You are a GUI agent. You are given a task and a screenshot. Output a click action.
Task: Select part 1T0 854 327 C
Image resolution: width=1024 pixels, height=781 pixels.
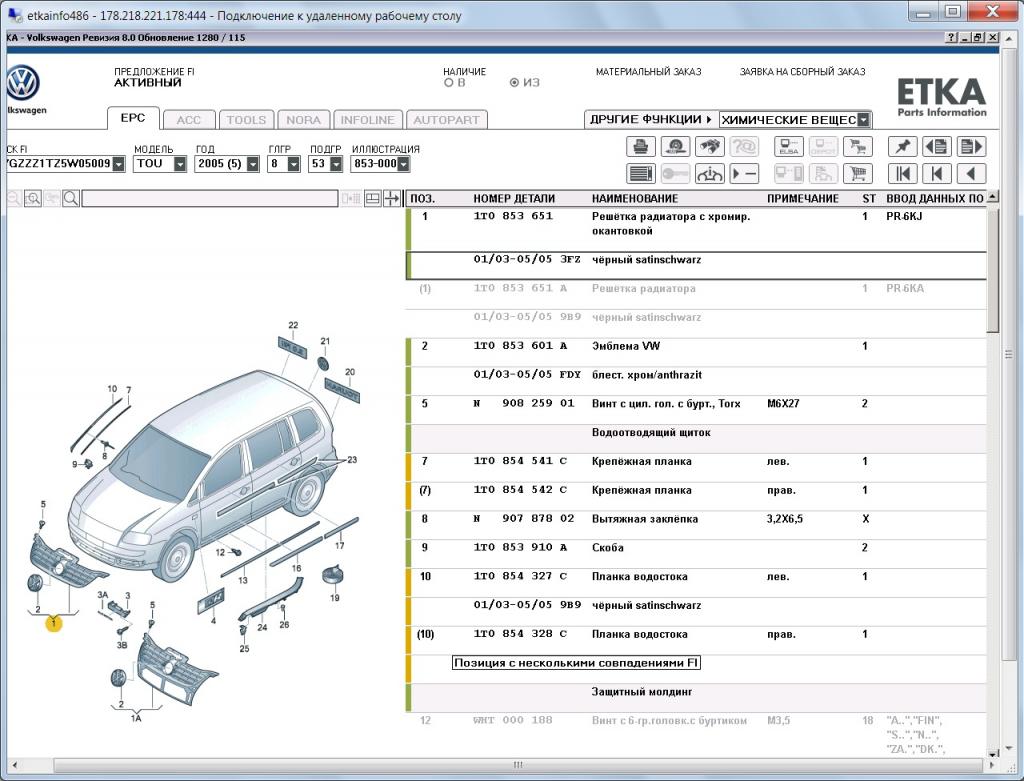(520, 577)
